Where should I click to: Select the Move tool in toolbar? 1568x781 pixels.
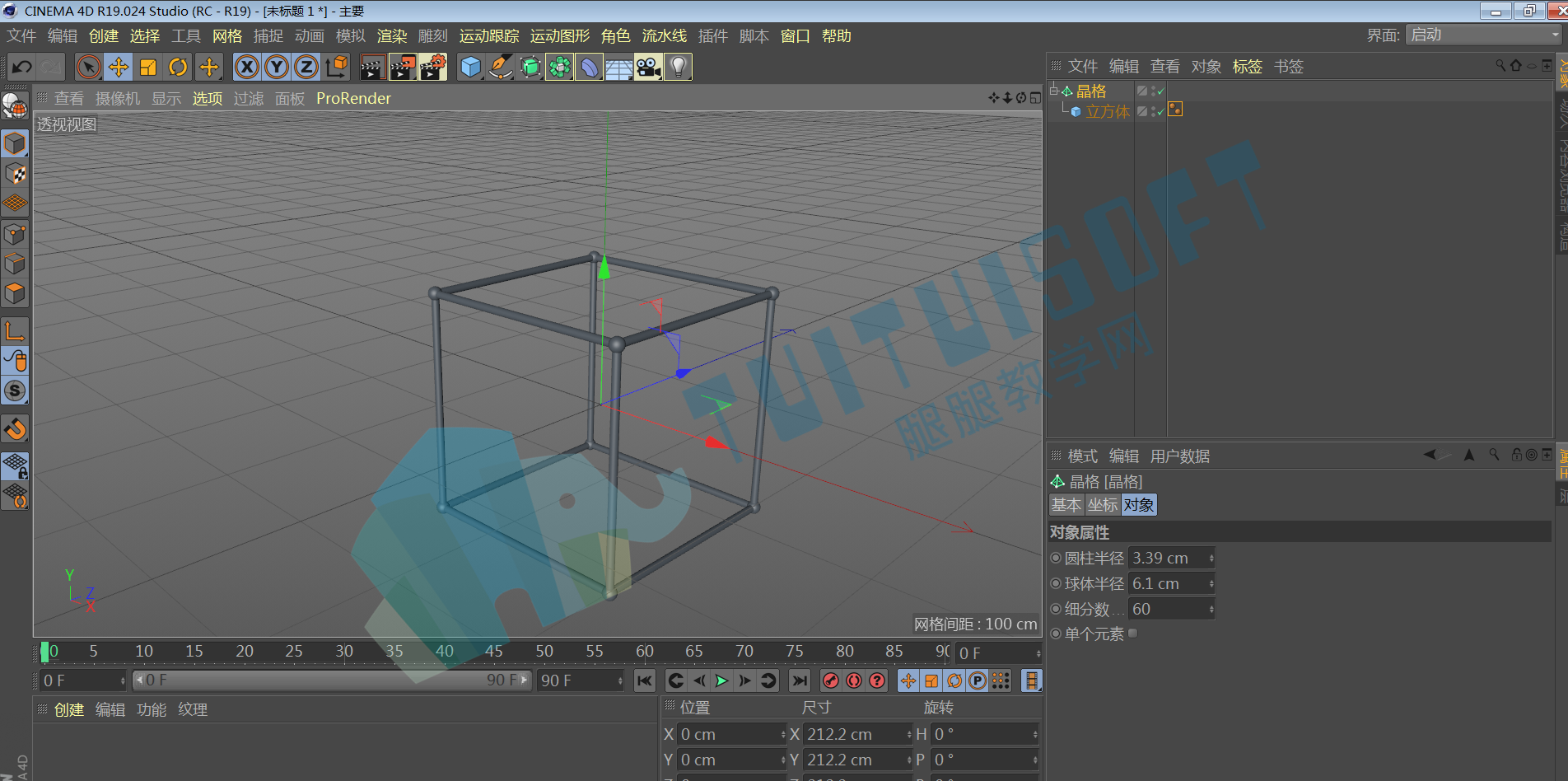[x=119, y=68]
